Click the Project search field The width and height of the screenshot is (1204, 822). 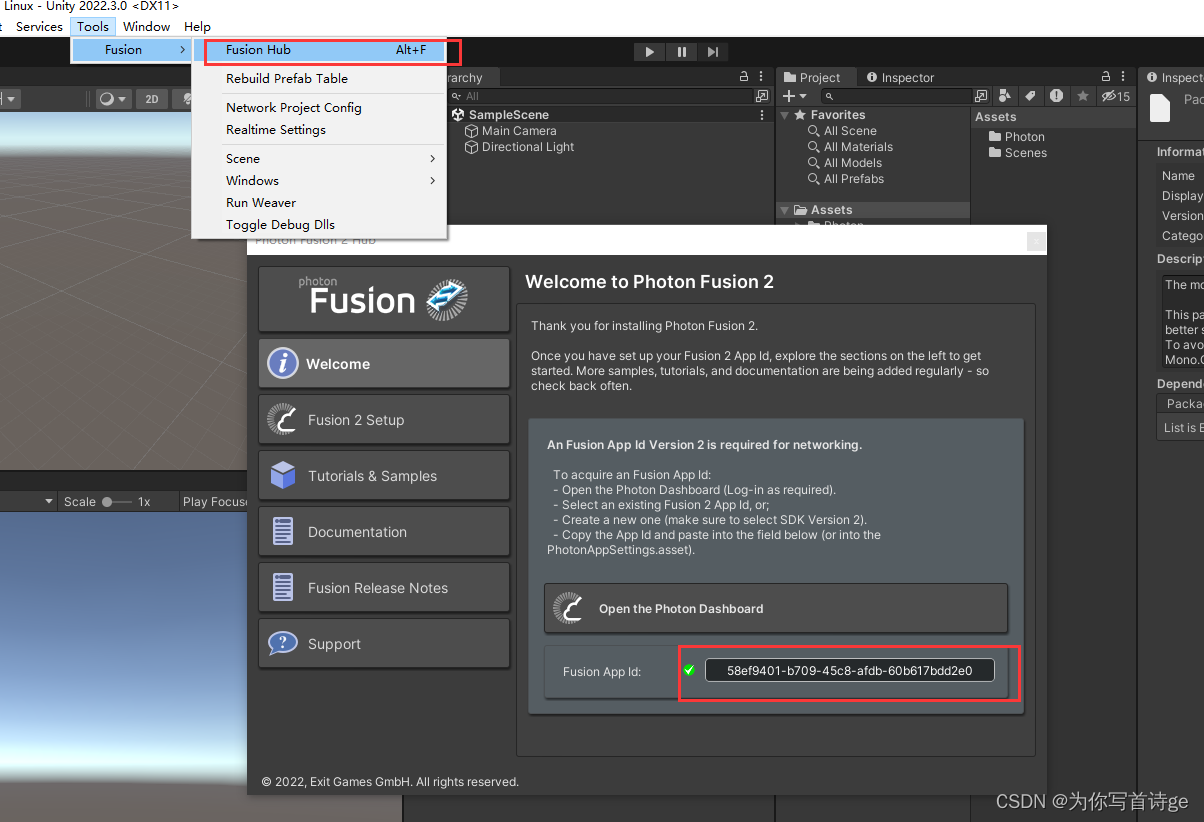click(897, 96)
